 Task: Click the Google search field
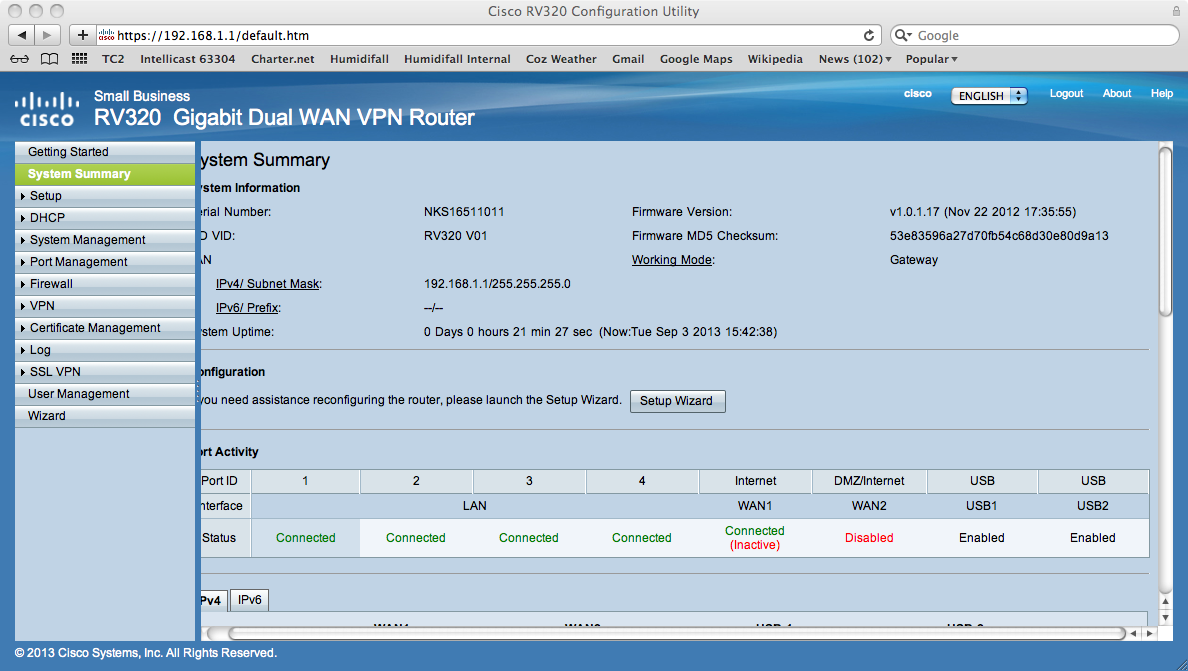(1035, 35)
